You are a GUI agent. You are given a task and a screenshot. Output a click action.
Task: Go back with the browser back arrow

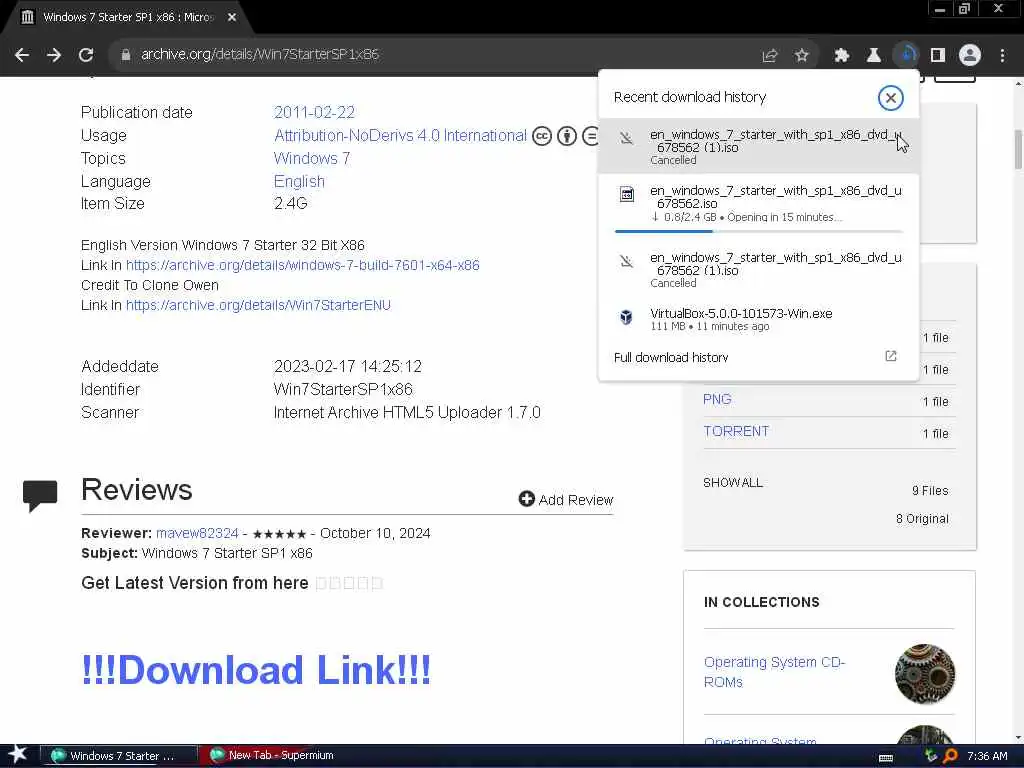click(x=22, y=55)
